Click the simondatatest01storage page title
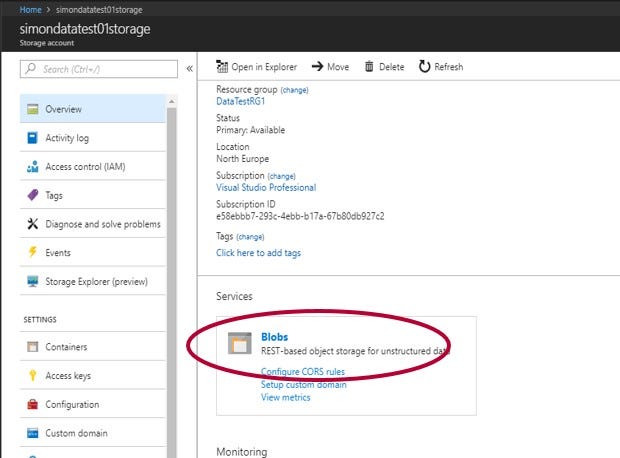The width and height of the screenshot is (620, 458). [85, 29]
